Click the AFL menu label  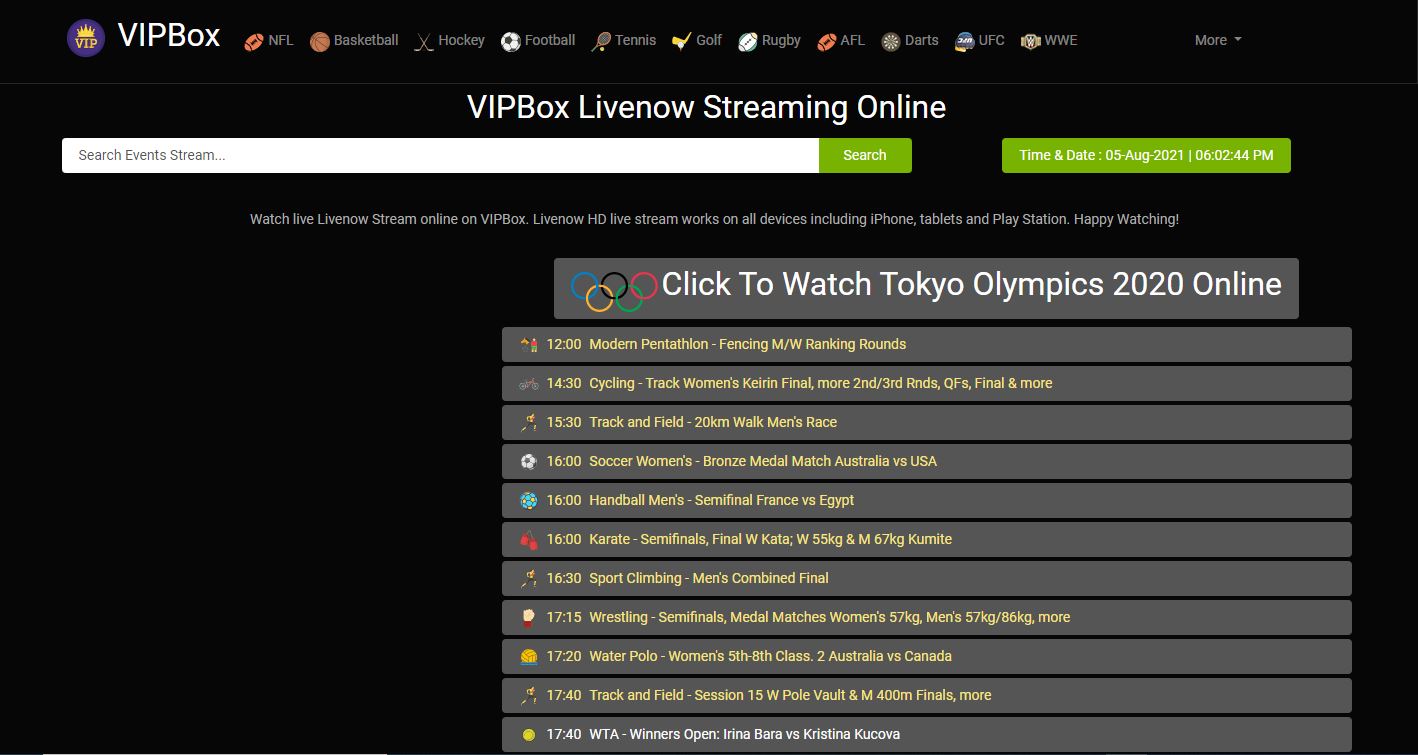click(x=853, y=40)
